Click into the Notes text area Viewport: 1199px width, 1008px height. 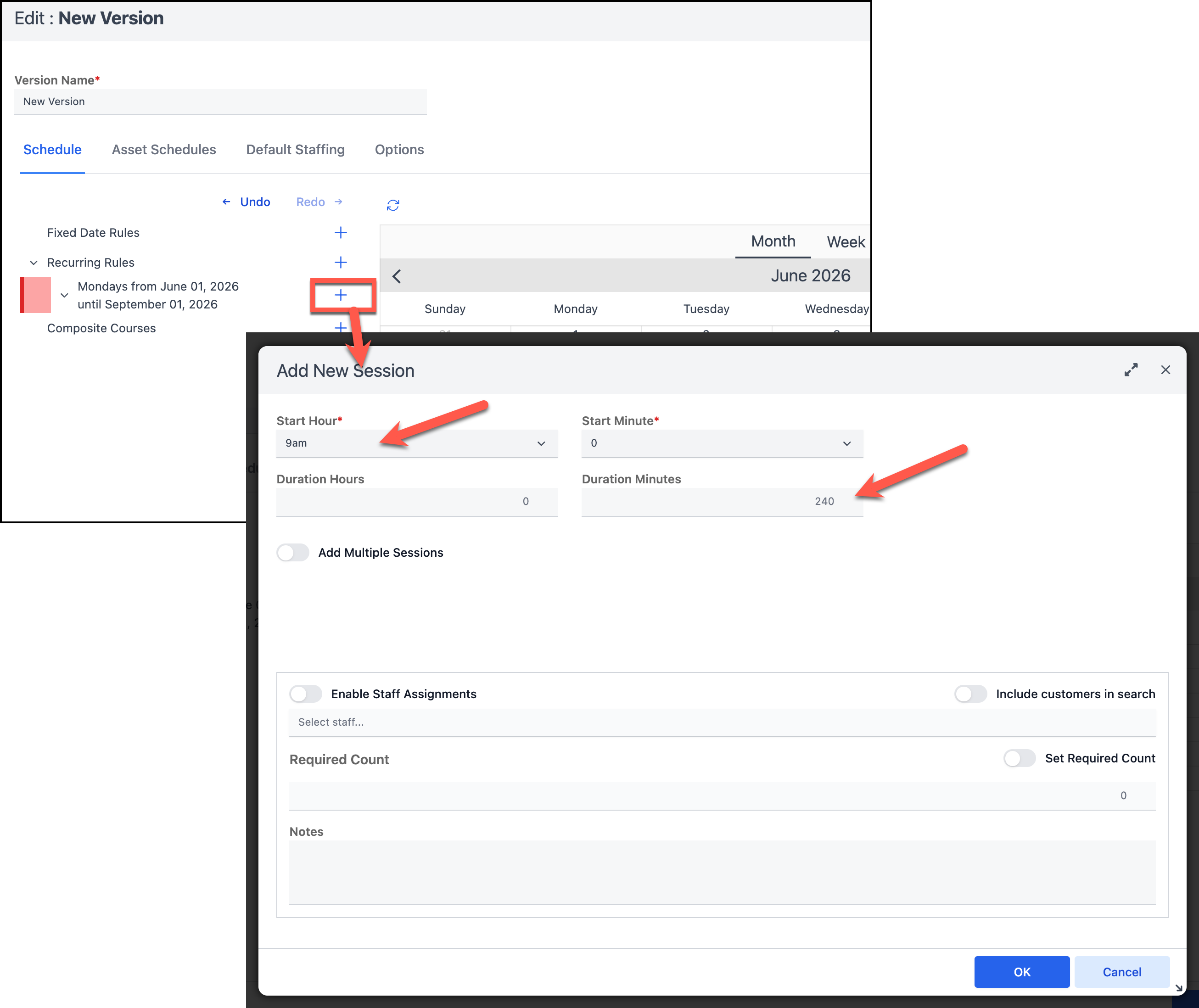click(x=722, y=872)
